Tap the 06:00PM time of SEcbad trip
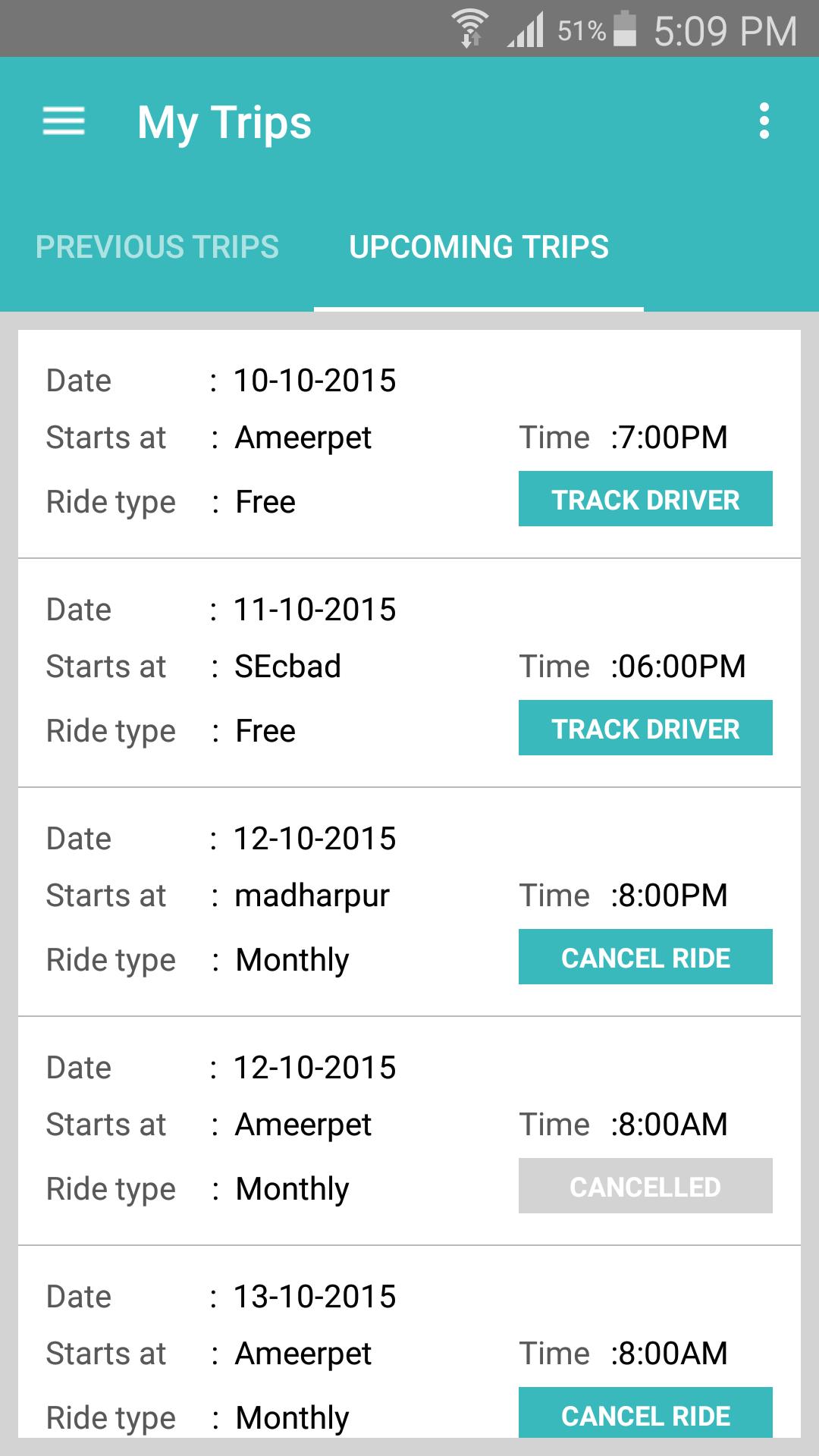Viewport: 819px width, 1456px height. pos(681,667)
